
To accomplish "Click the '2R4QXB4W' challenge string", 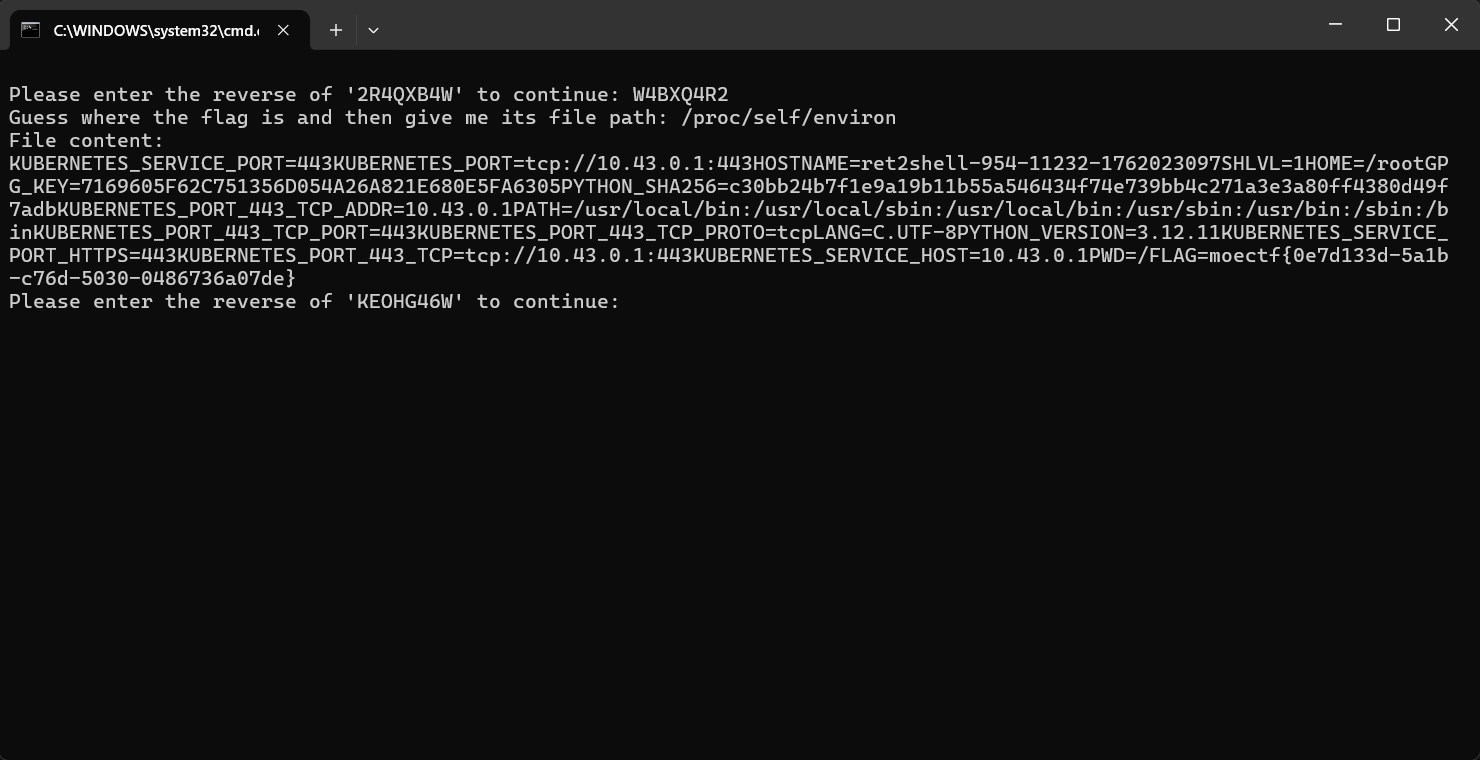I will click(x=405, y=94).
